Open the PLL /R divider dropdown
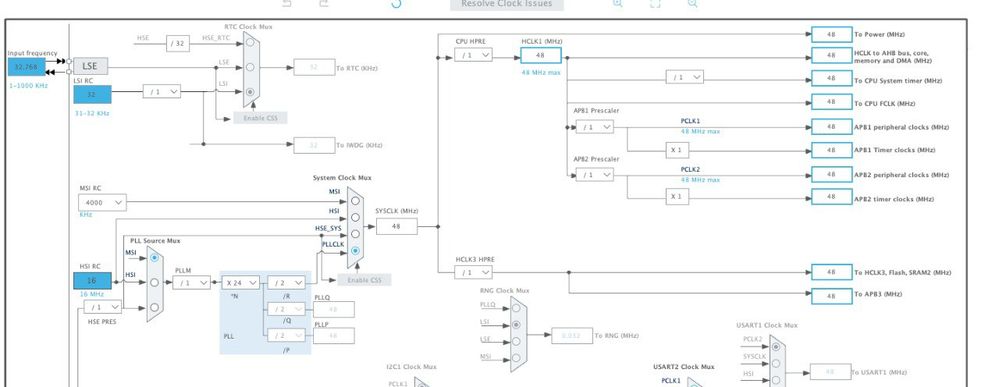This screenshot has height=387, width=999. click(x=286, y=282)
